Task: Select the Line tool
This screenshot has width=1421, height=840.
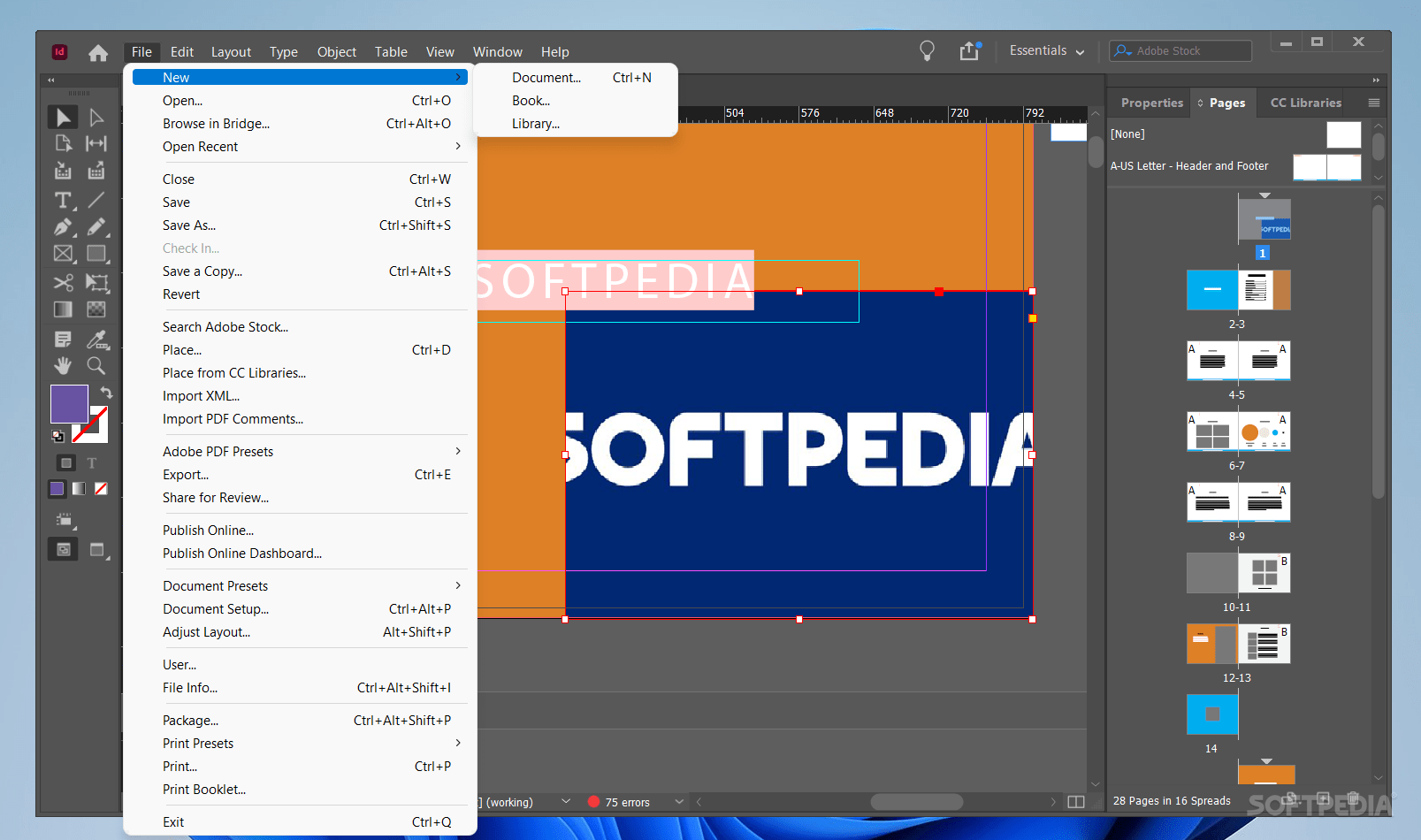Action: [96, 201]
